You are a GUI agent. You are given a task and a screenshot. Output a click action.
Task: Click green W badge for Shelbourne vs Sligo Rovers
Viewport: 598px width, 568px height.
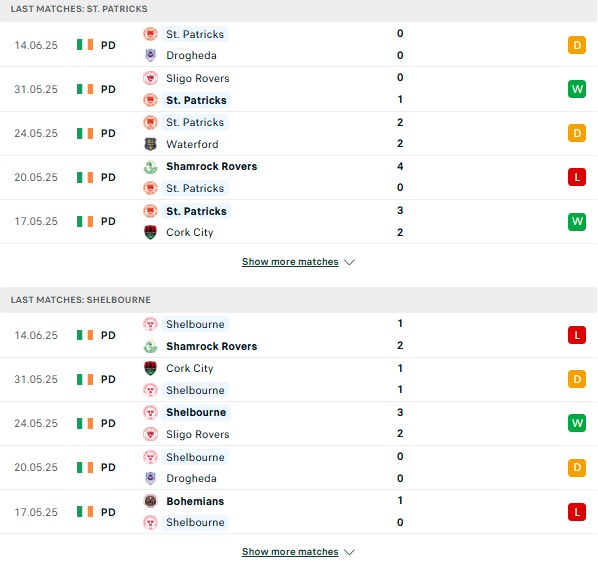pos(577,423)
